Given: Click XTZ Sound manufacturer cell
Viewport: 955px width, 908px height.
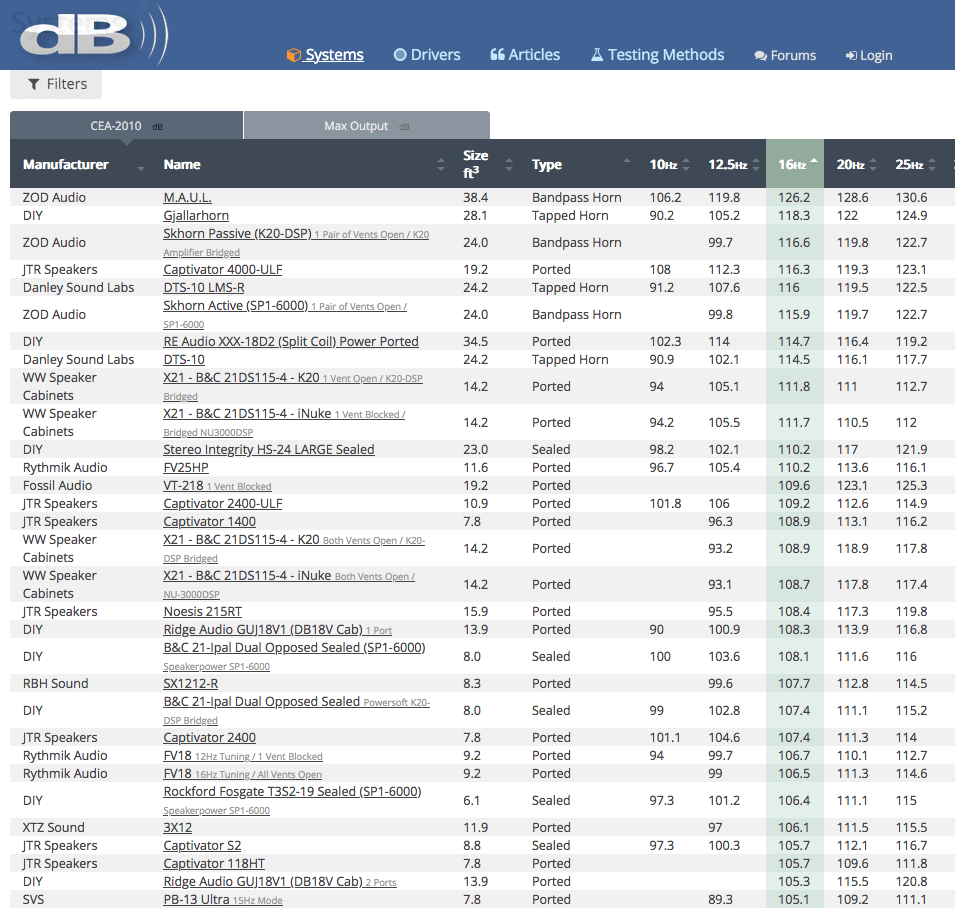Looking at the screenshot, I should pos(54,828).
